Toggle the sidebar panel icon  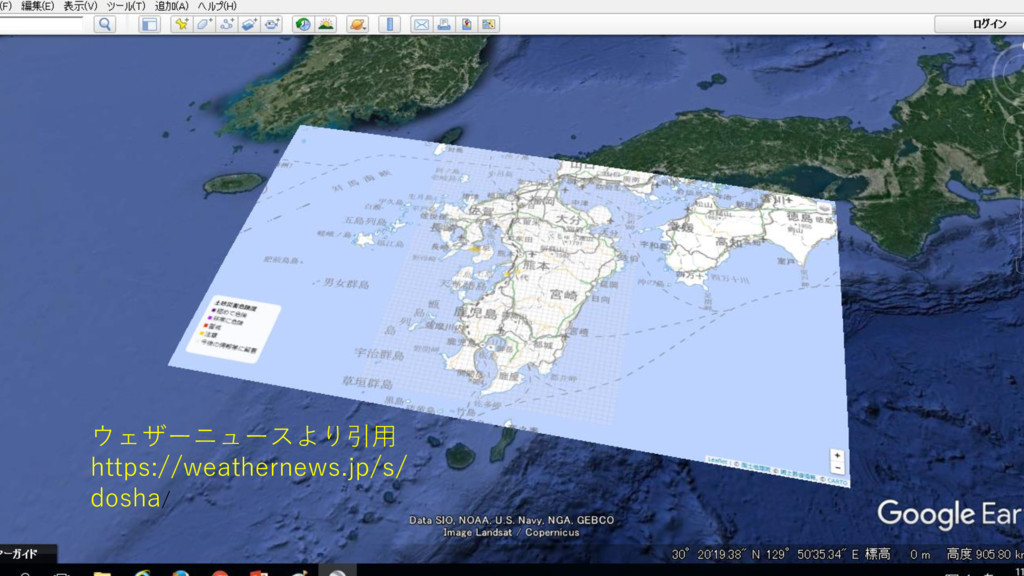[150, 25]
